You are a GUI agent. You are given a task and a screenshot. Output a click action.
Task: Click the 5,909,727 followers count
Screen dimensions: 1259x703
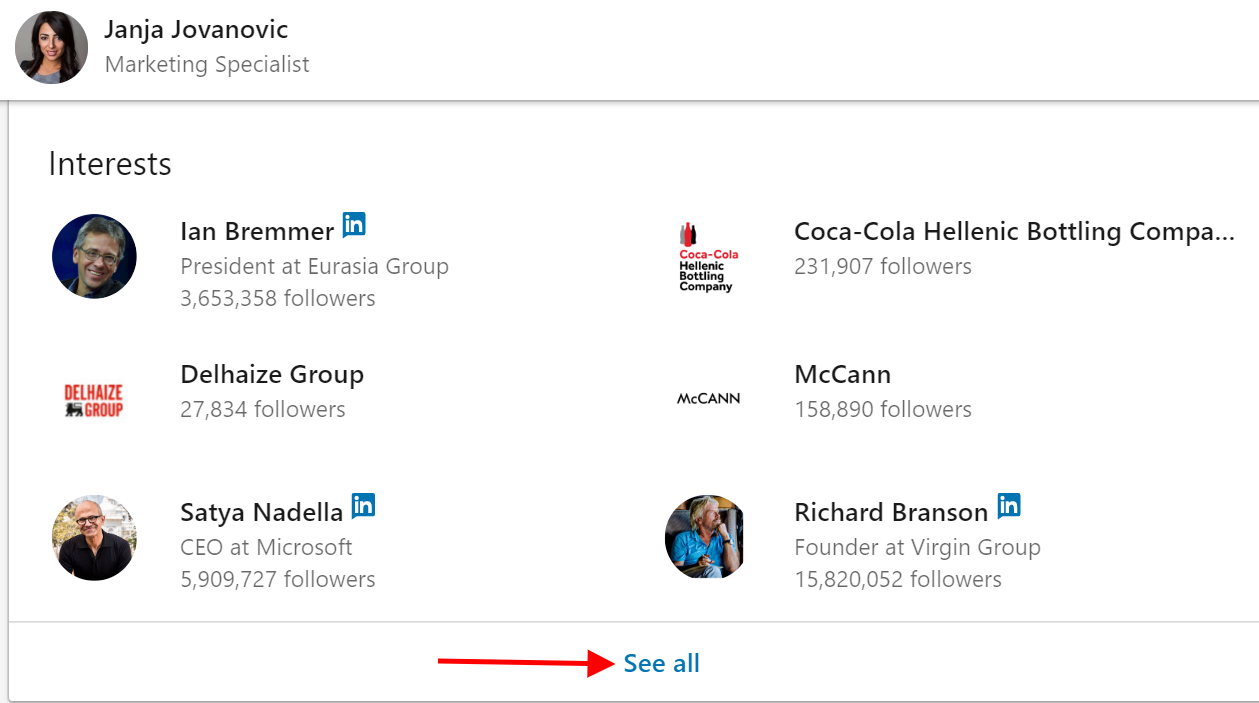click(278, 579)
